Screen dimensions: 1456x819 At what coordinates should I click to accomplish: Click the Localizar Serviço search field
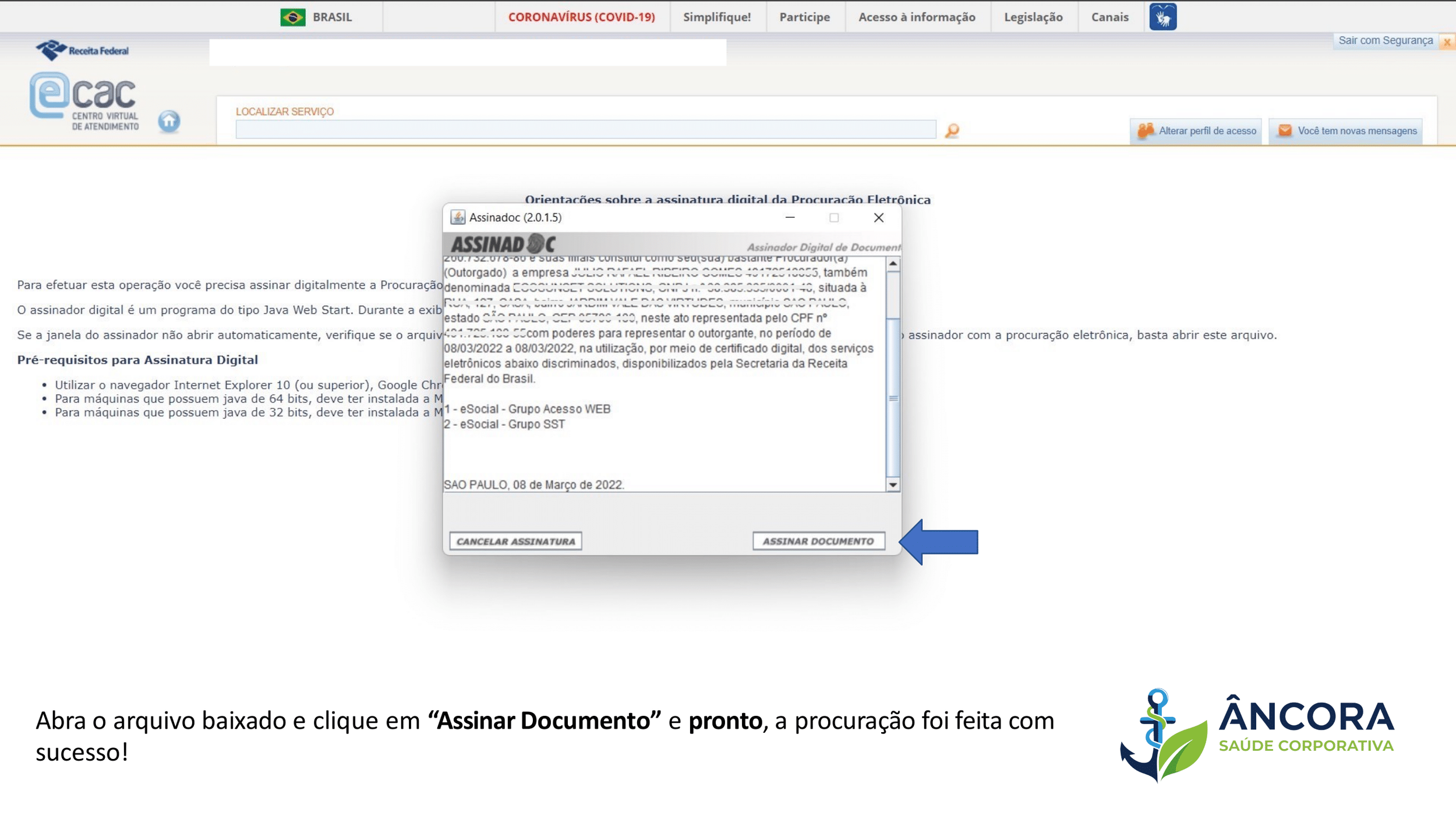pyautogui.click(x=585, y=129)
